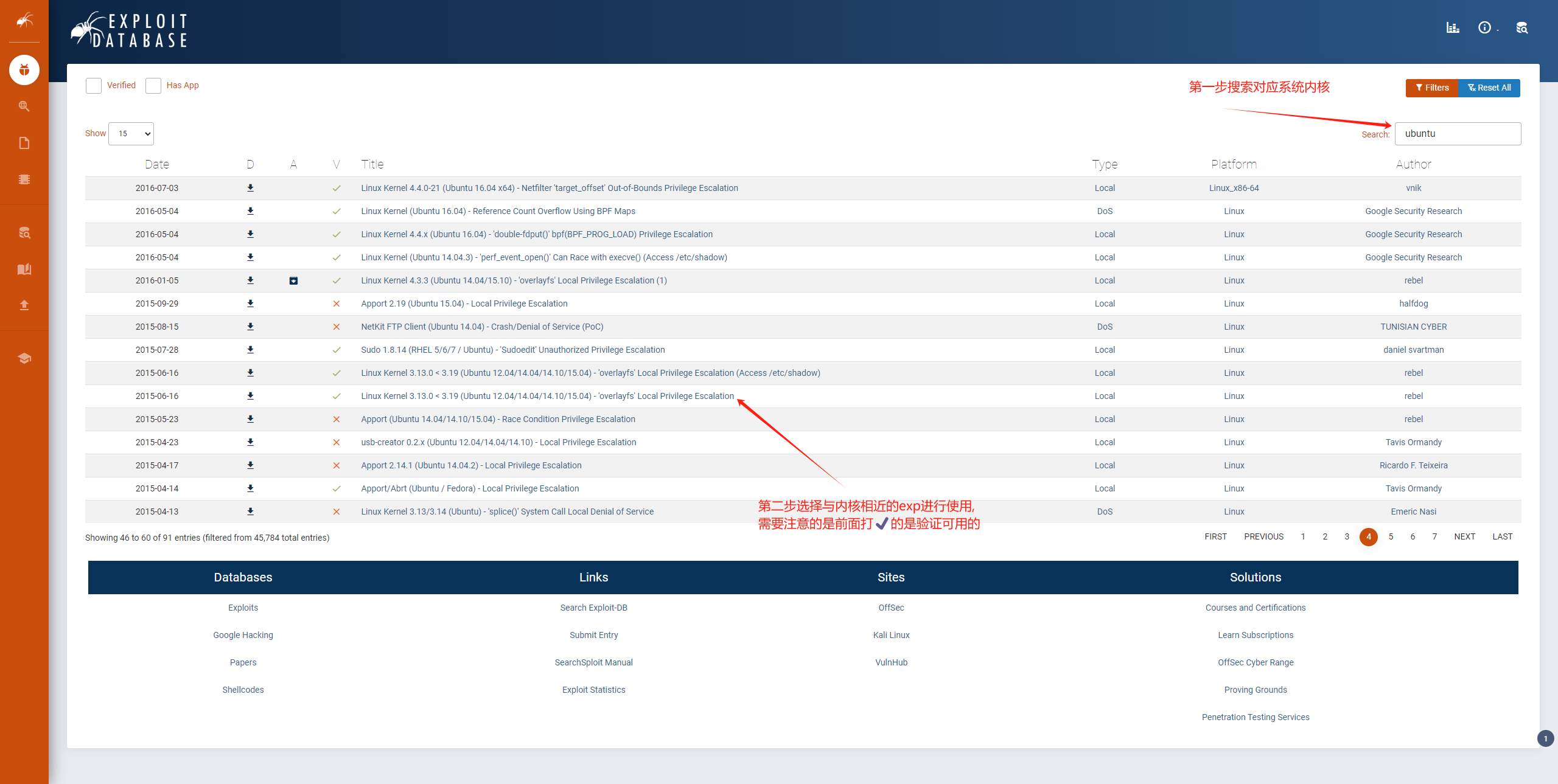
Task: Open the Submit upload icon in sidebar
Action: (x=24, y=305)
